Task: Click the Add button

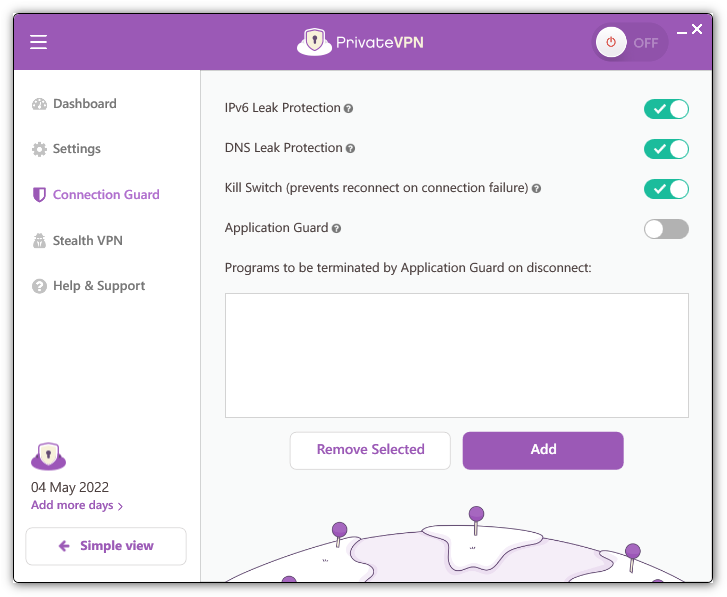Action: 543,451
